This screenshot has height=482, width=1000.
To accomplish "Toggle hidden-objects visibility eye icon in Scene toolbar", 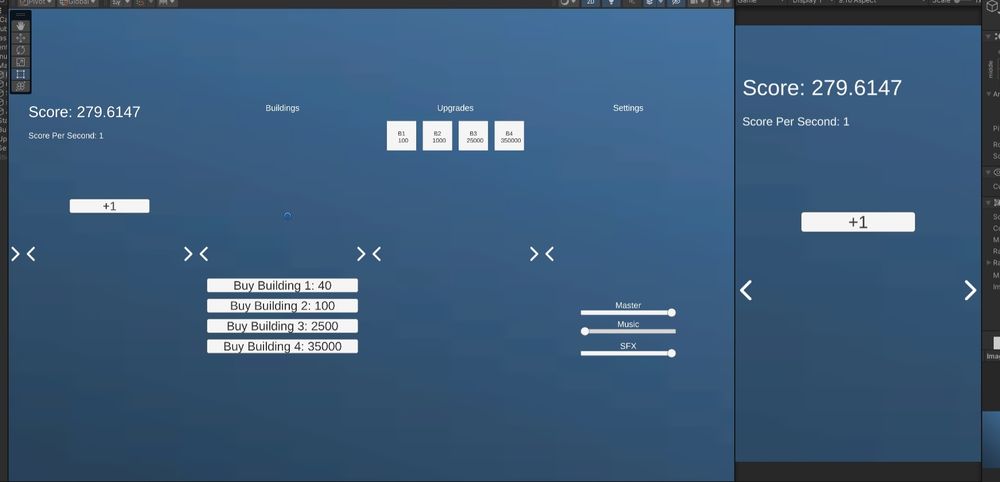I will [676, 3].
